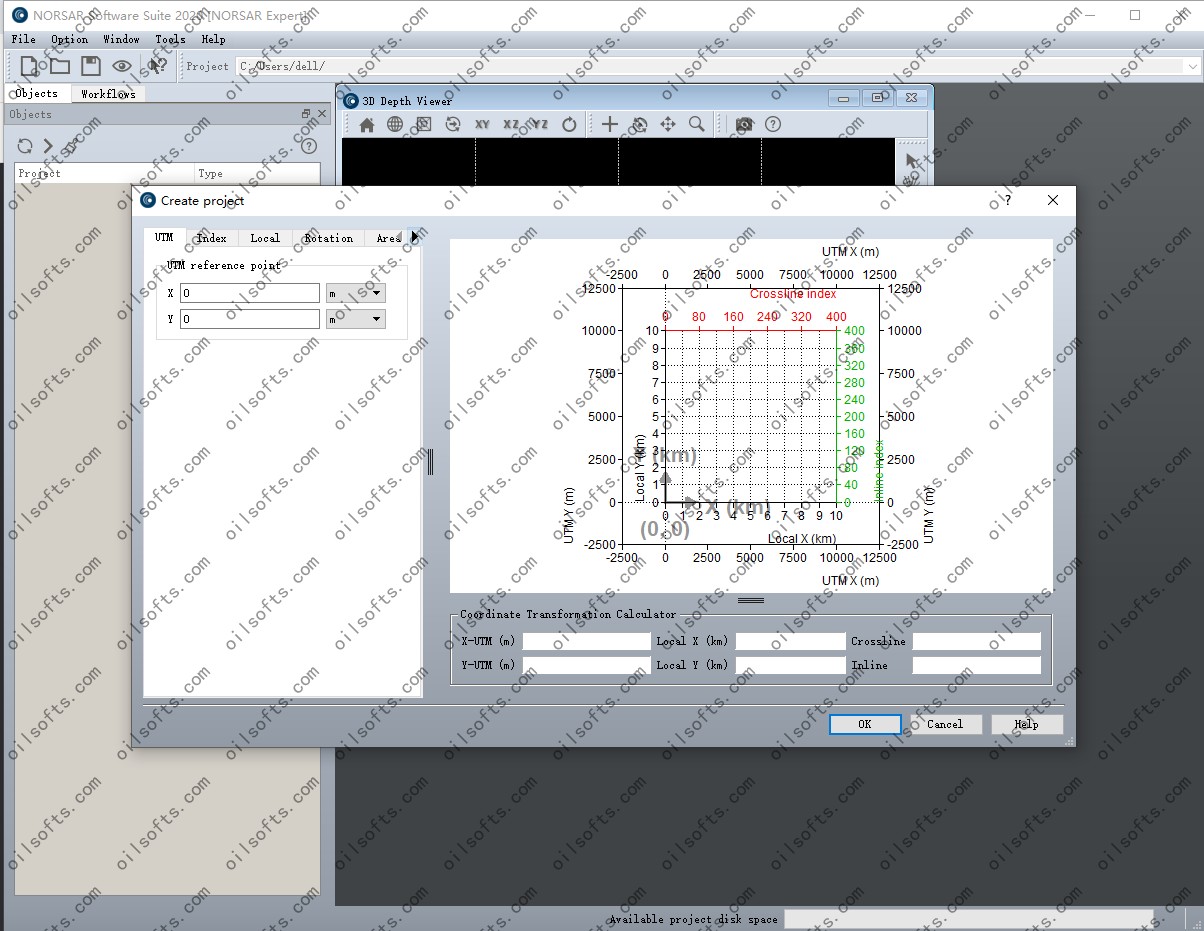This screenshot has width=1204, height=931.
Task: Select the Rotation tab in Create project
Action: (329, 238)
